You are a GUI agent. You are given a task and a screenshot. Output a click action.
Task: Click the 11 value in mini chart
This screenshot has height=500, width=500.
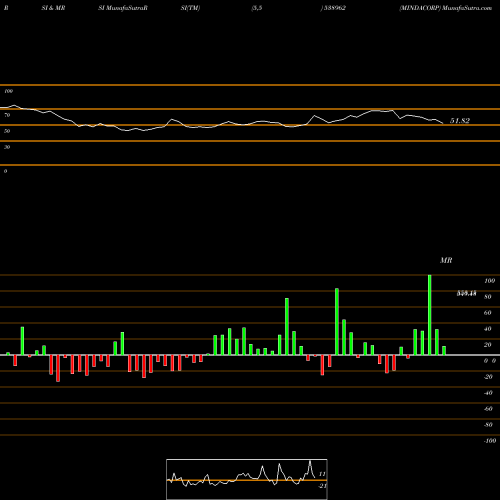tap(322, 474)
